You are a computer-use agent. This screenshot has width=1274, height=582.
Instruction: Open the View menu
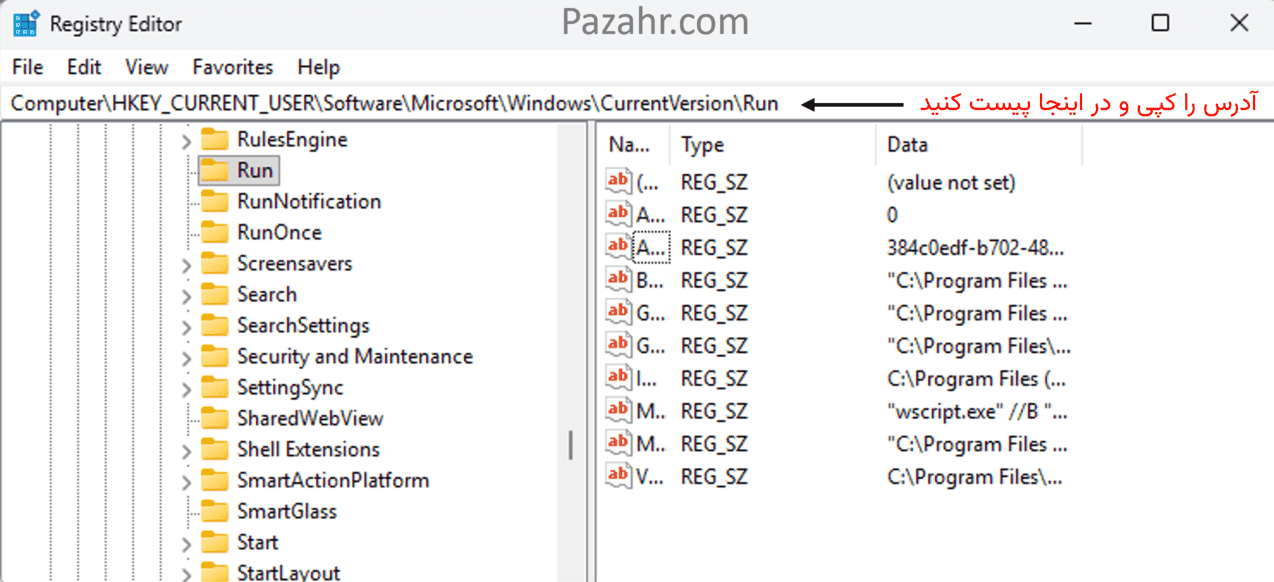[147, 67]
